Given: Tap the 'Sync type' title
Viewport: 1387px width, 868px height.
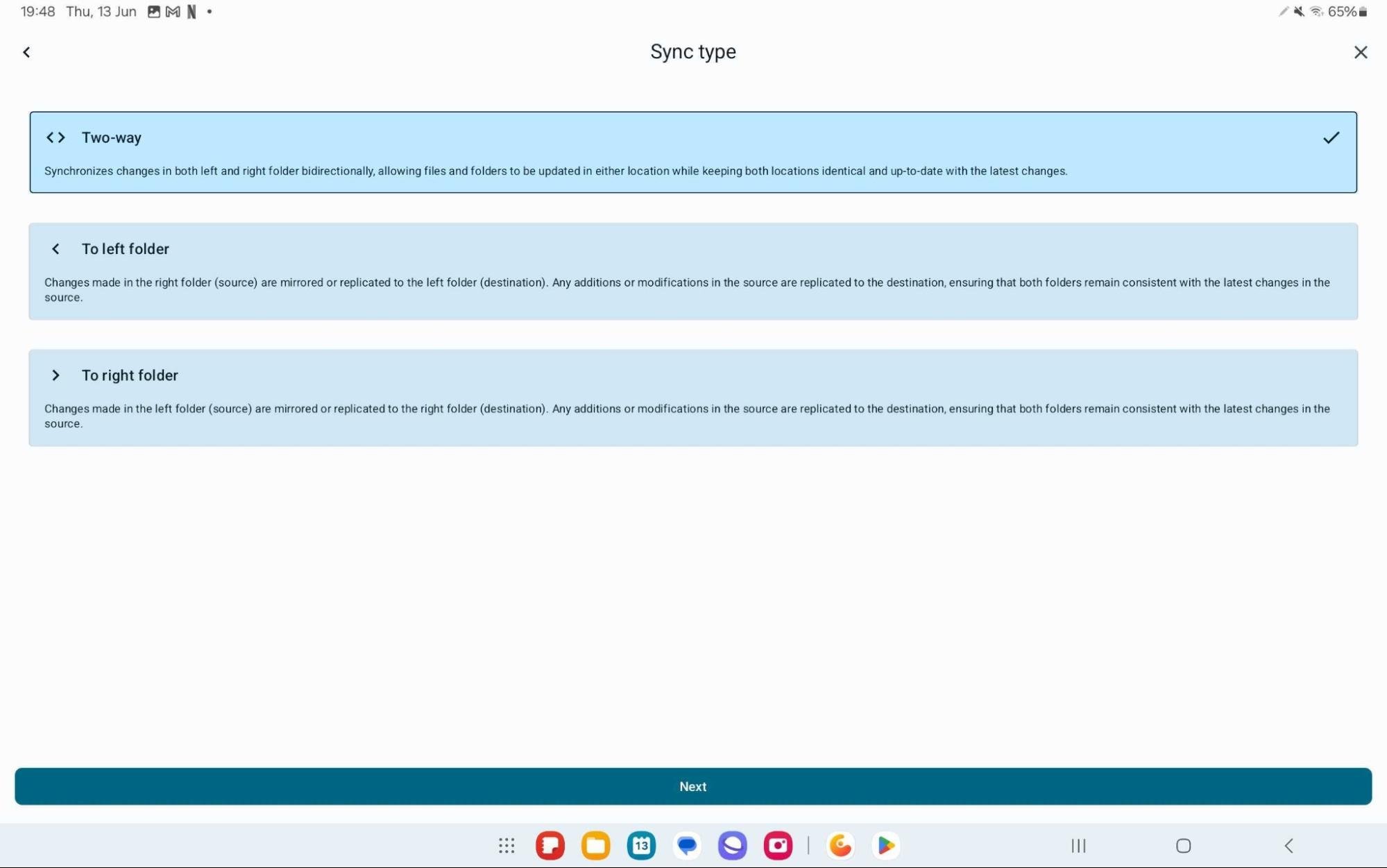Looking at the screenshot, I should tap(692, 52).
